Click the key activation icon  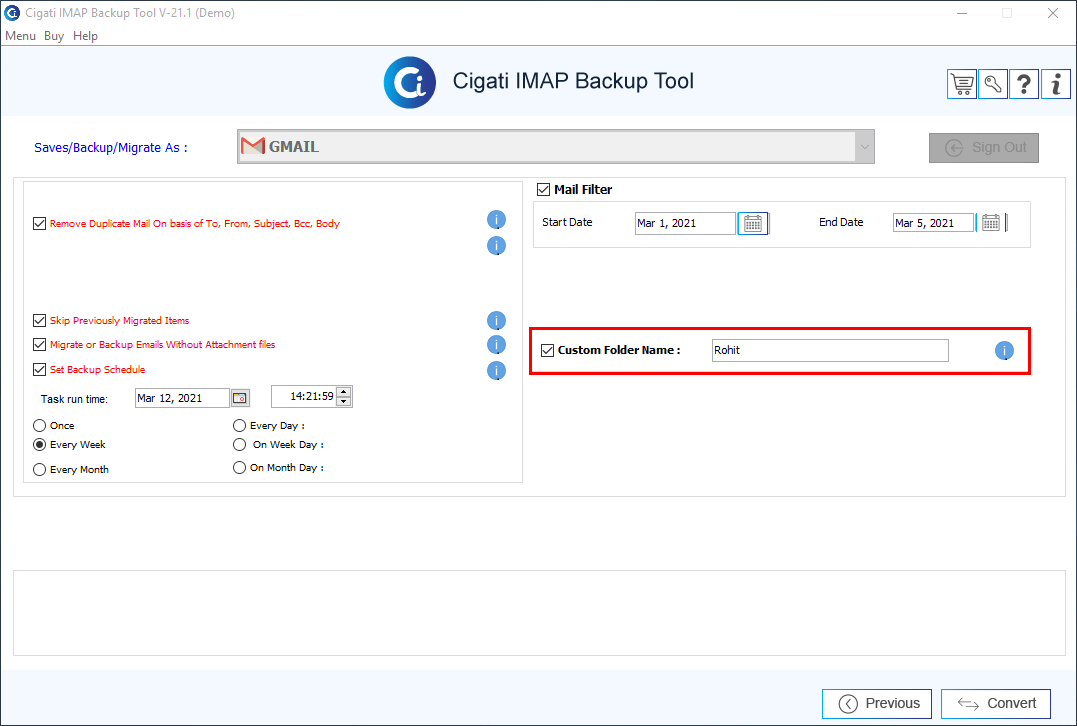[993, 84]
